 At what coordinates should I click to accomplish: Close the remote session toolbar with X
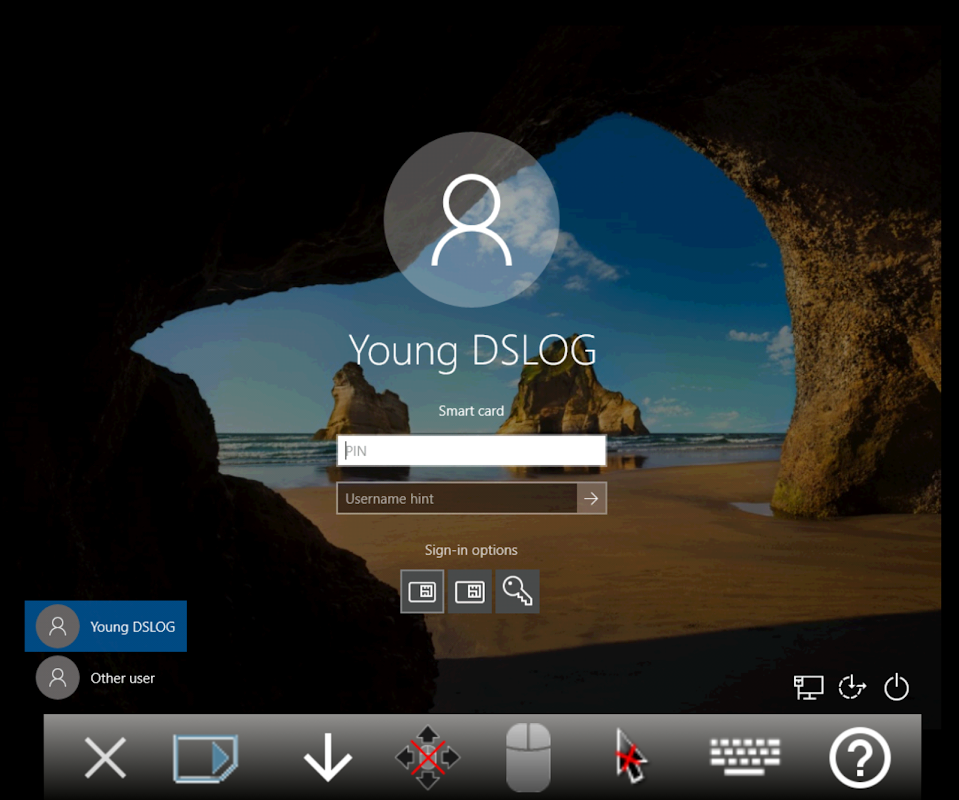pos(105,758)
